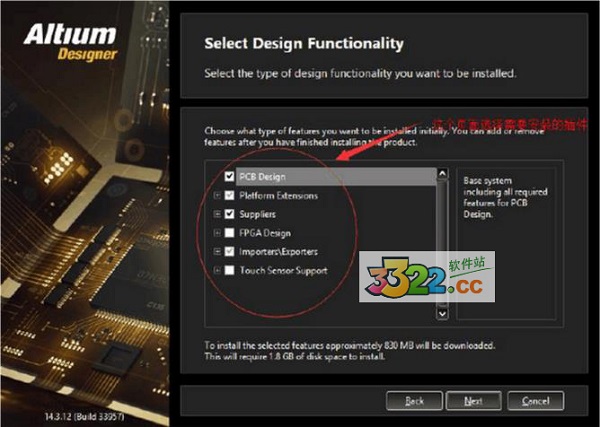The image size is (600, 427).
Task: Expand the Platform Extensions tree node
Action: pyautogui.click(x=217, y=196)
